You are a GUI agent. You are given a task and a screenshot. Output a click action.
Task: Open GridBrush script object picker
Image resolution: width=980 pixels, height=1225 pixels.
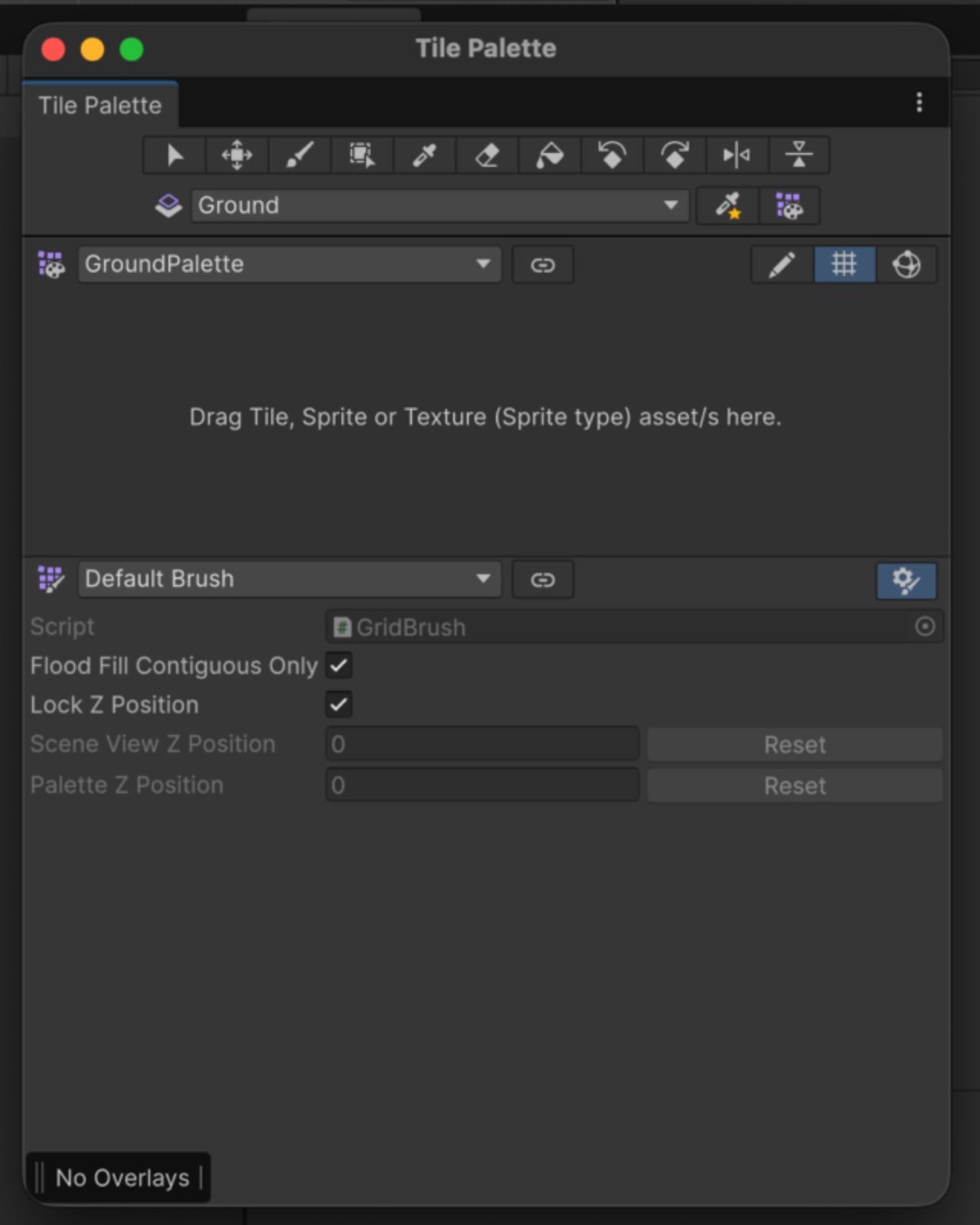tap(925, 627)
